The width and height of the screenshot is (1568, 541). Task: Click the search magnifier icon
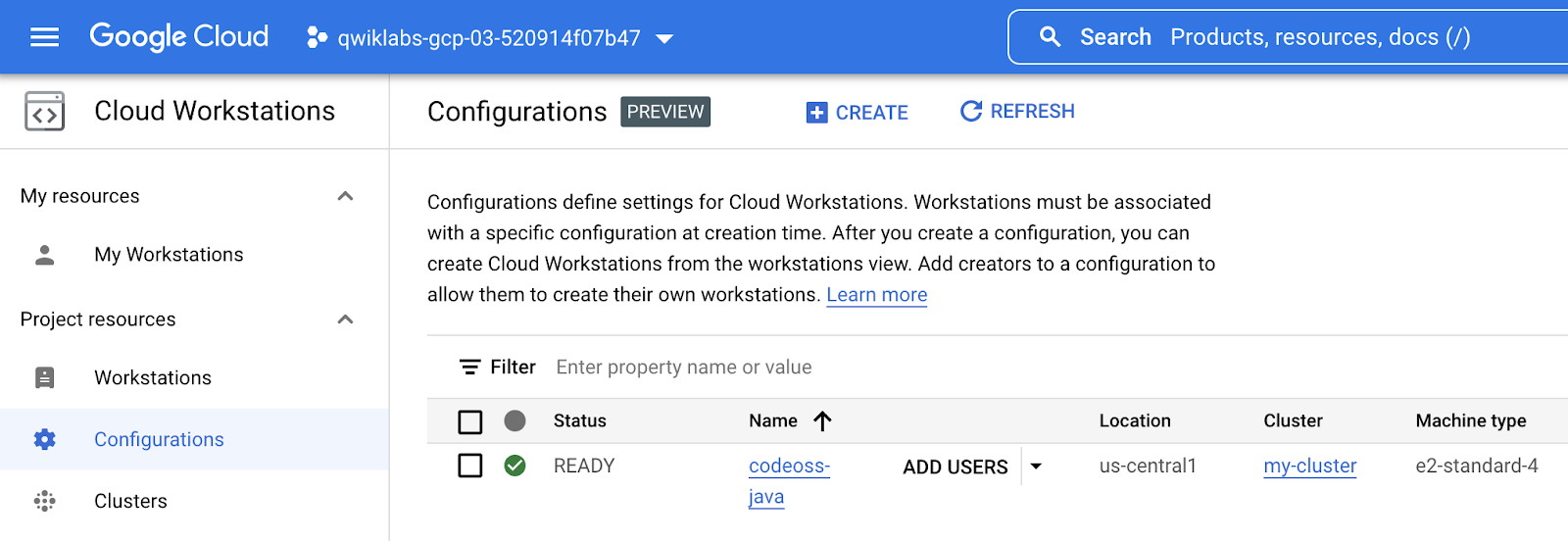(1050, 37)
